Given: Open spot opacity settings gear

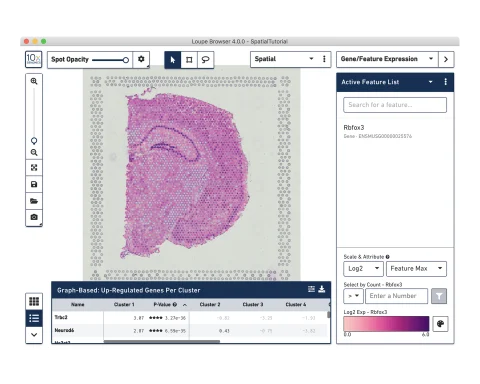Looking at the screenshot, I should click(x=141, y=59).
